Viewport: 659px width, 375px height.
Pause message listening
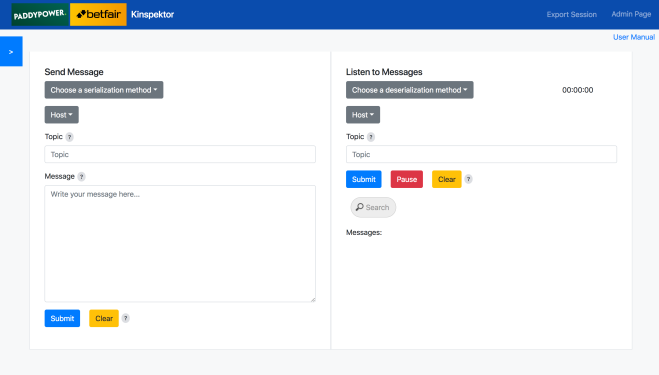tap(406, 179)
